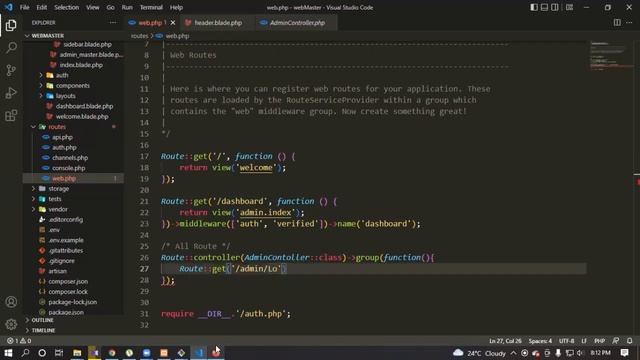
Task: Open errors and warnings in status bar
Action: [19, 341]
